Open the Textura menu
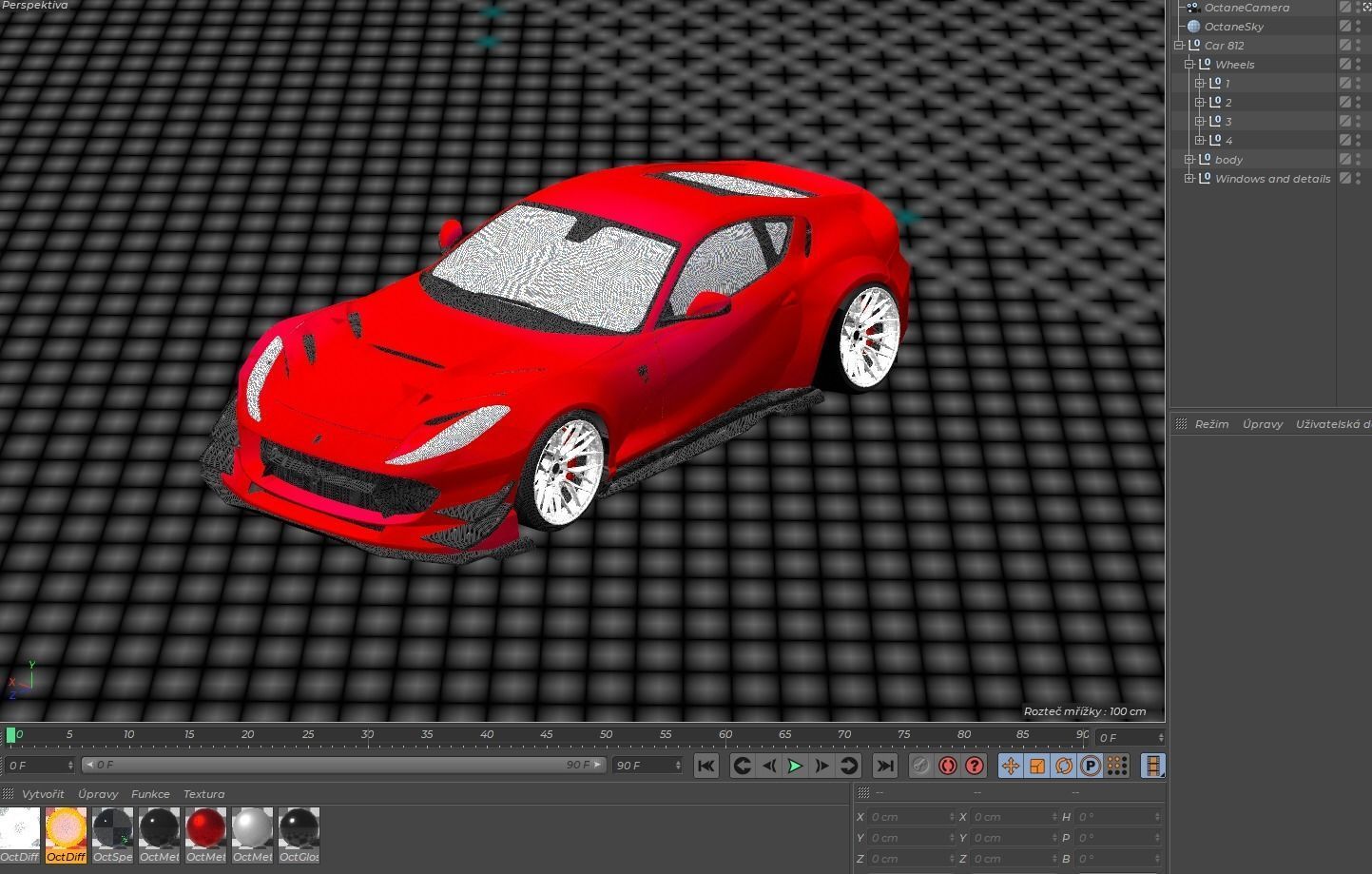This screenshot has height=874, width=1372. pos(203,794)
